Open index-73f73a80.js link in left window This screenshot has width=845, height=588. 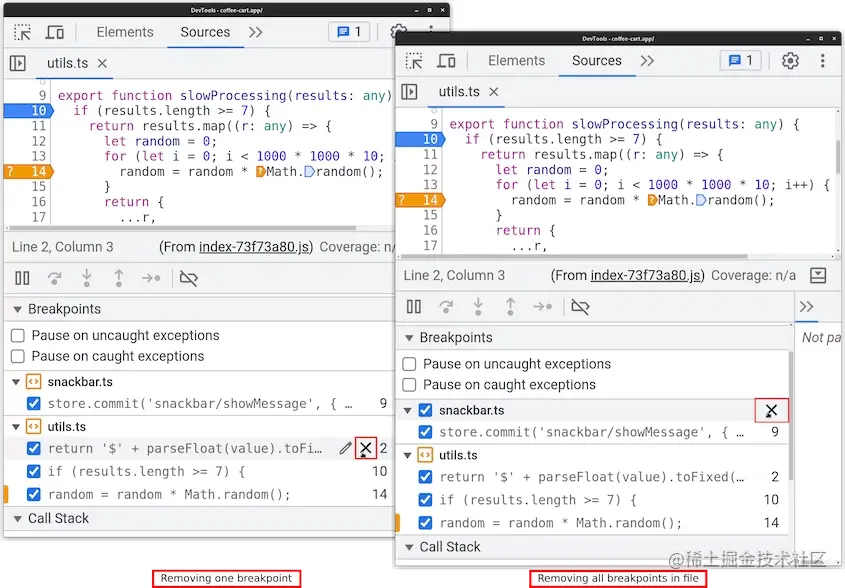click(254, 247)
